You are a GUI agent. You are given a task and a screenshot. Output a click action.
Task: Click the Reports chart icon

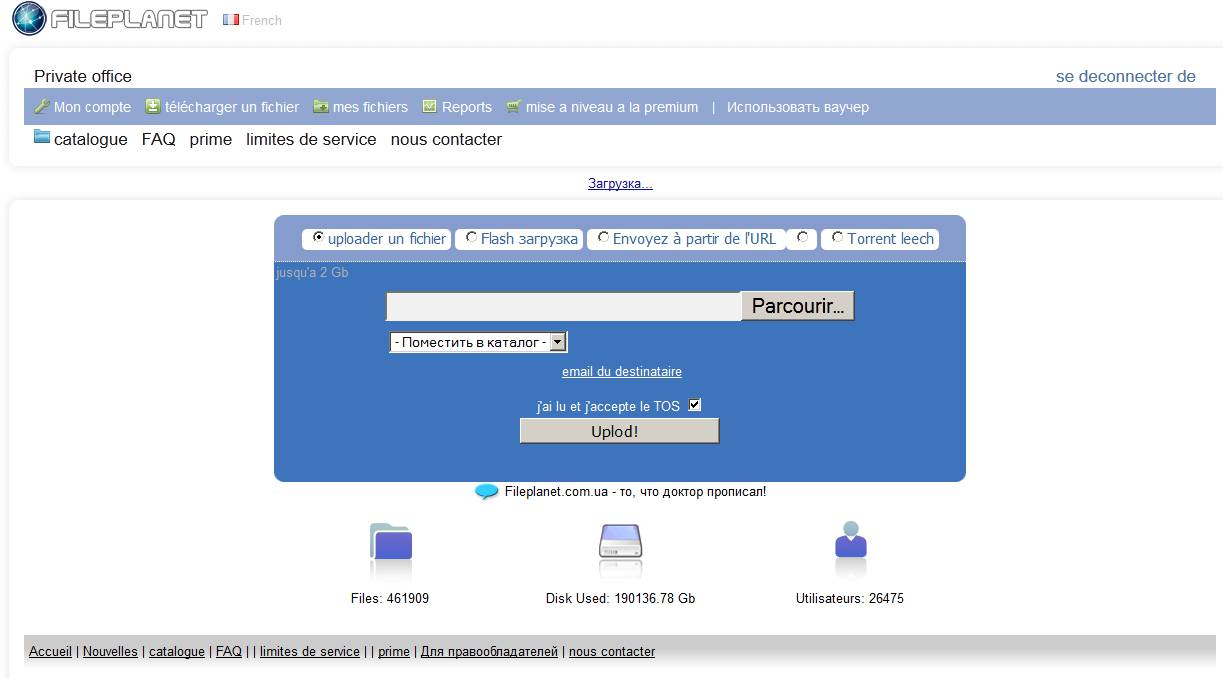click(x=430, y=107)
